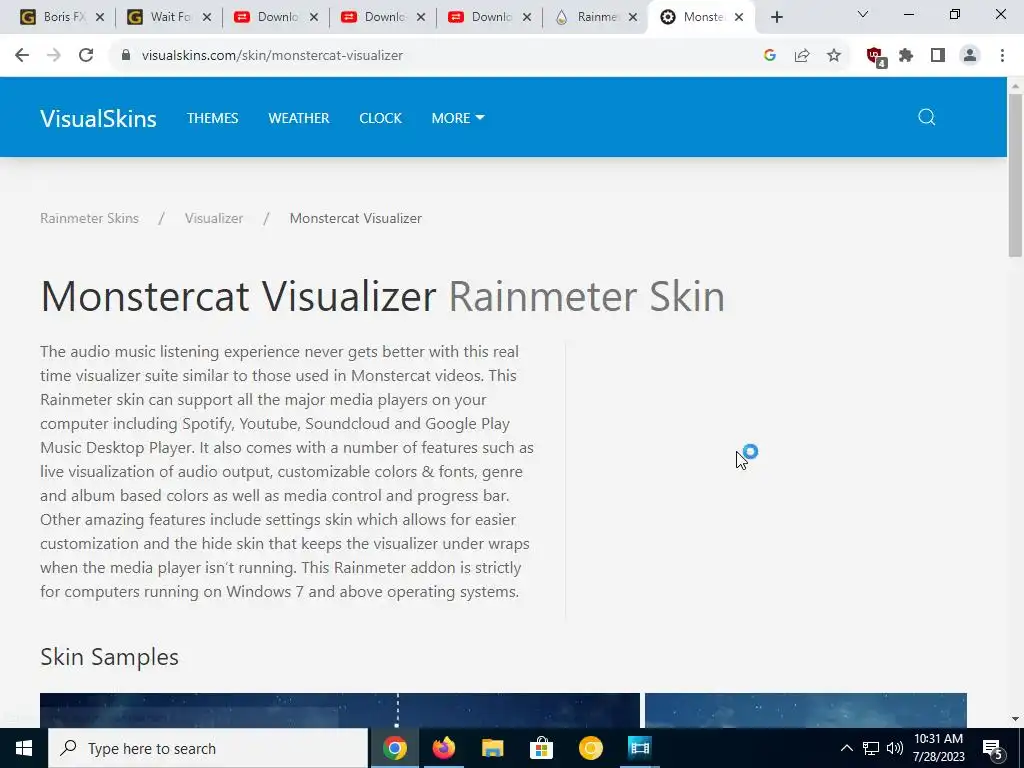Image resolution: width=1024 pixels, height=768 pixels.
Task: Show hidden system tray icons
Action: click(846, 748)
